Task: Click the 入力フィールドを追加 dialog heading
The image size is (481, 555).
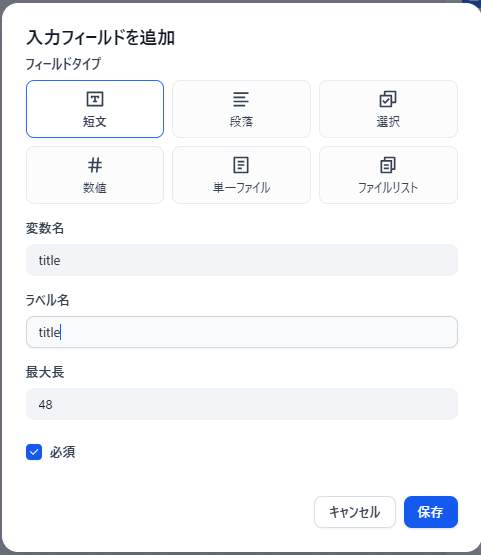Action: [x=101, y=38]
